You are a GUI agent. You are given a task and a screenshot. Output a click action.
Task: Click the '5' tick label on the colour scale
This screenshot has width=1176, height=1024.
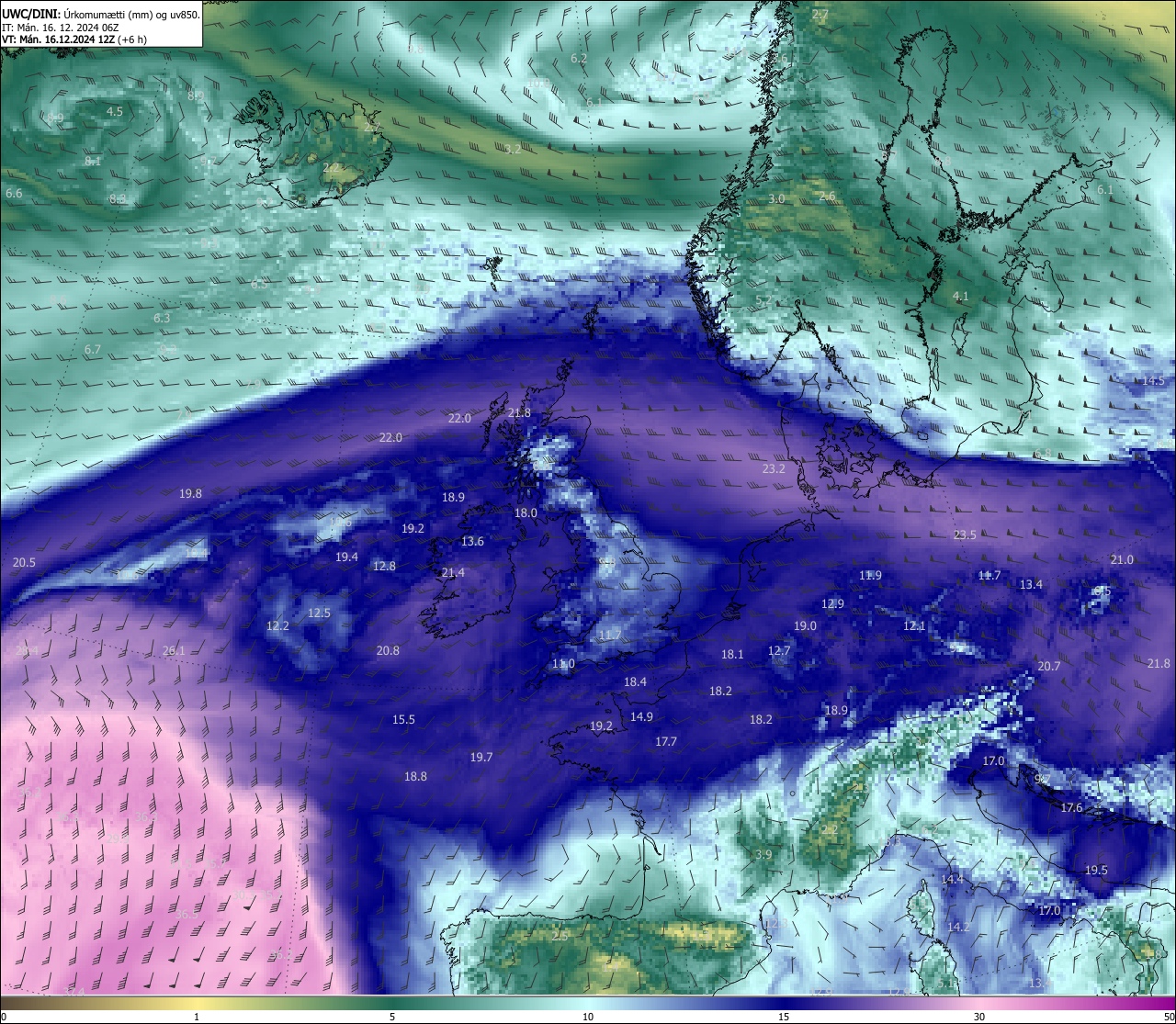pos(392,1017)
